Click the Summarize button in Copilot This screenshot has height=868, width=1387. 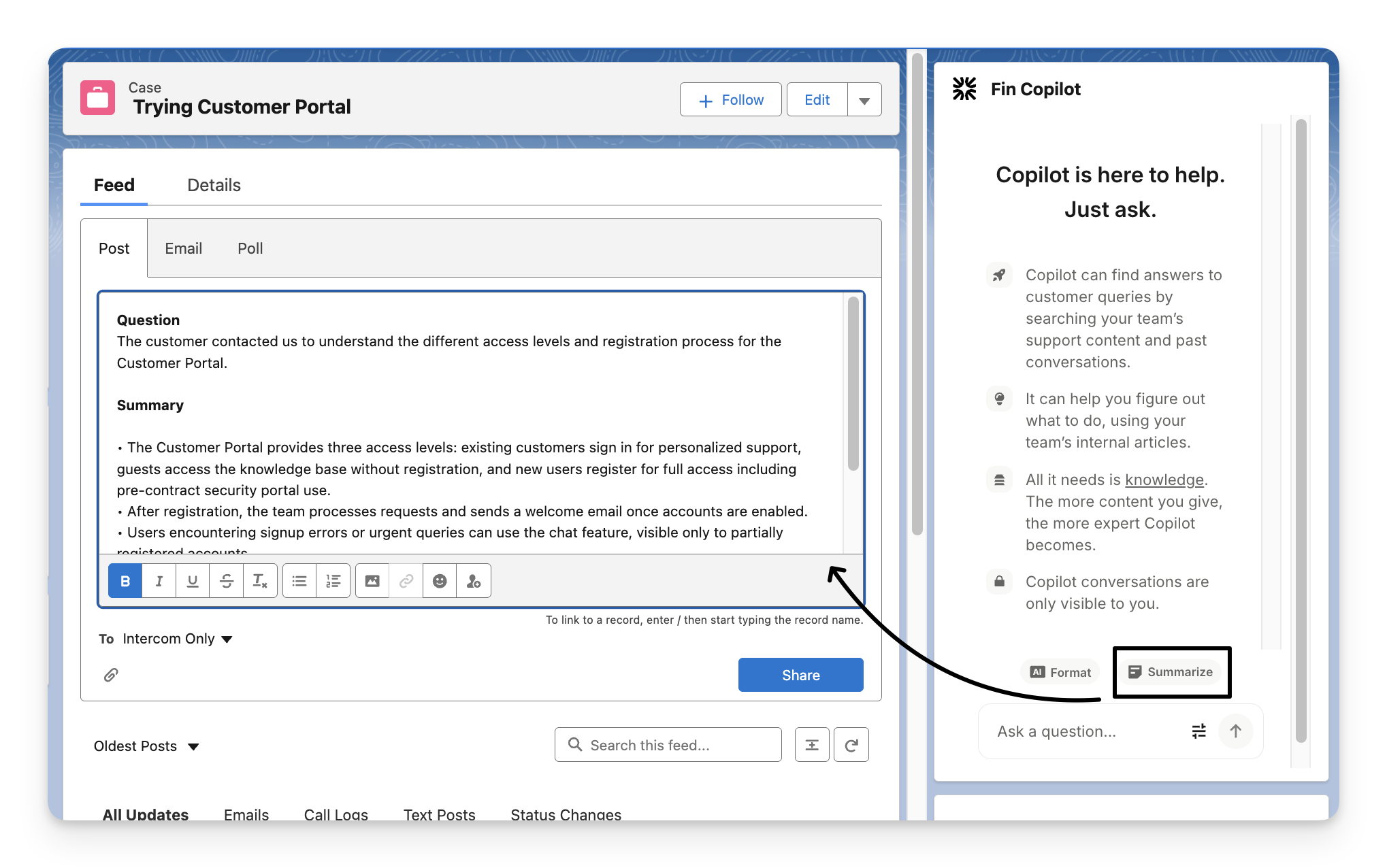[x=1171, y=672]
